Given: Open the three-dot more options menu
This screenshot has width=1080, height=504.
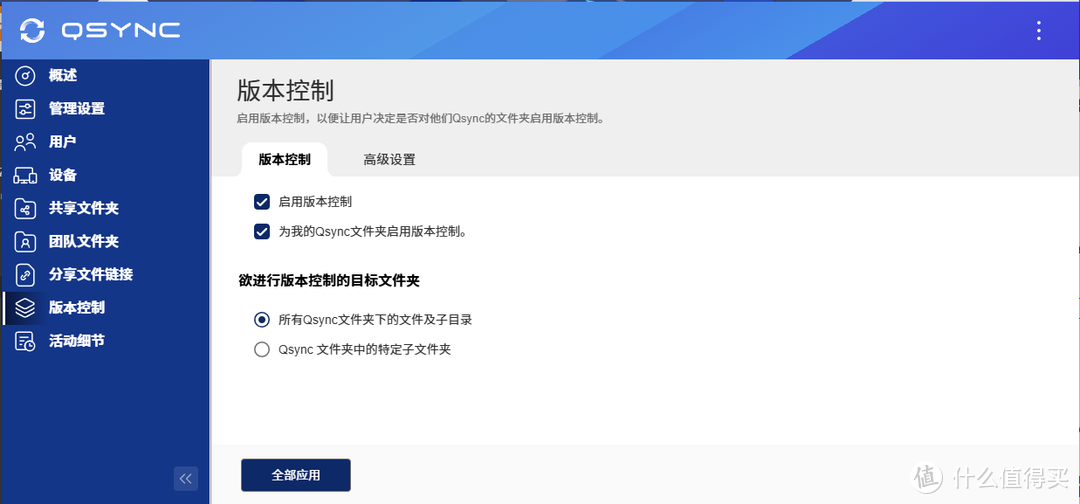Looking at the screenshot, I should (x=1039, y=30).
